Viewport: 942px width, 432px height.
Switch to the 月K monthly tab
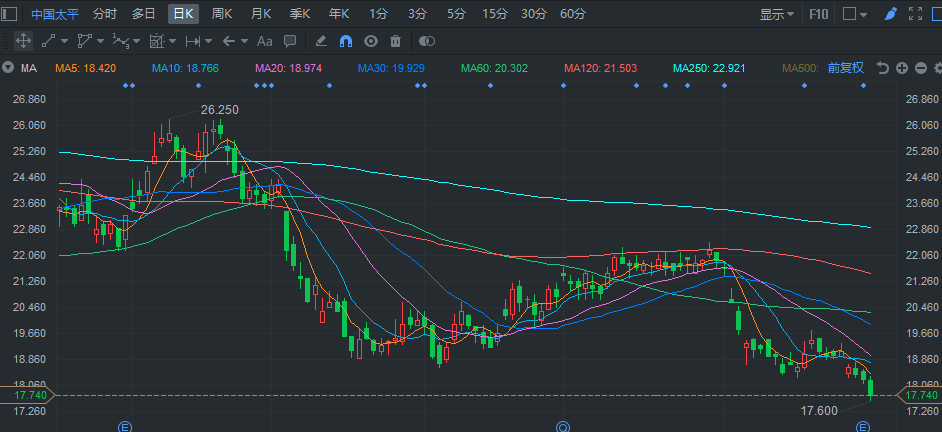click(x=261, y=13)
